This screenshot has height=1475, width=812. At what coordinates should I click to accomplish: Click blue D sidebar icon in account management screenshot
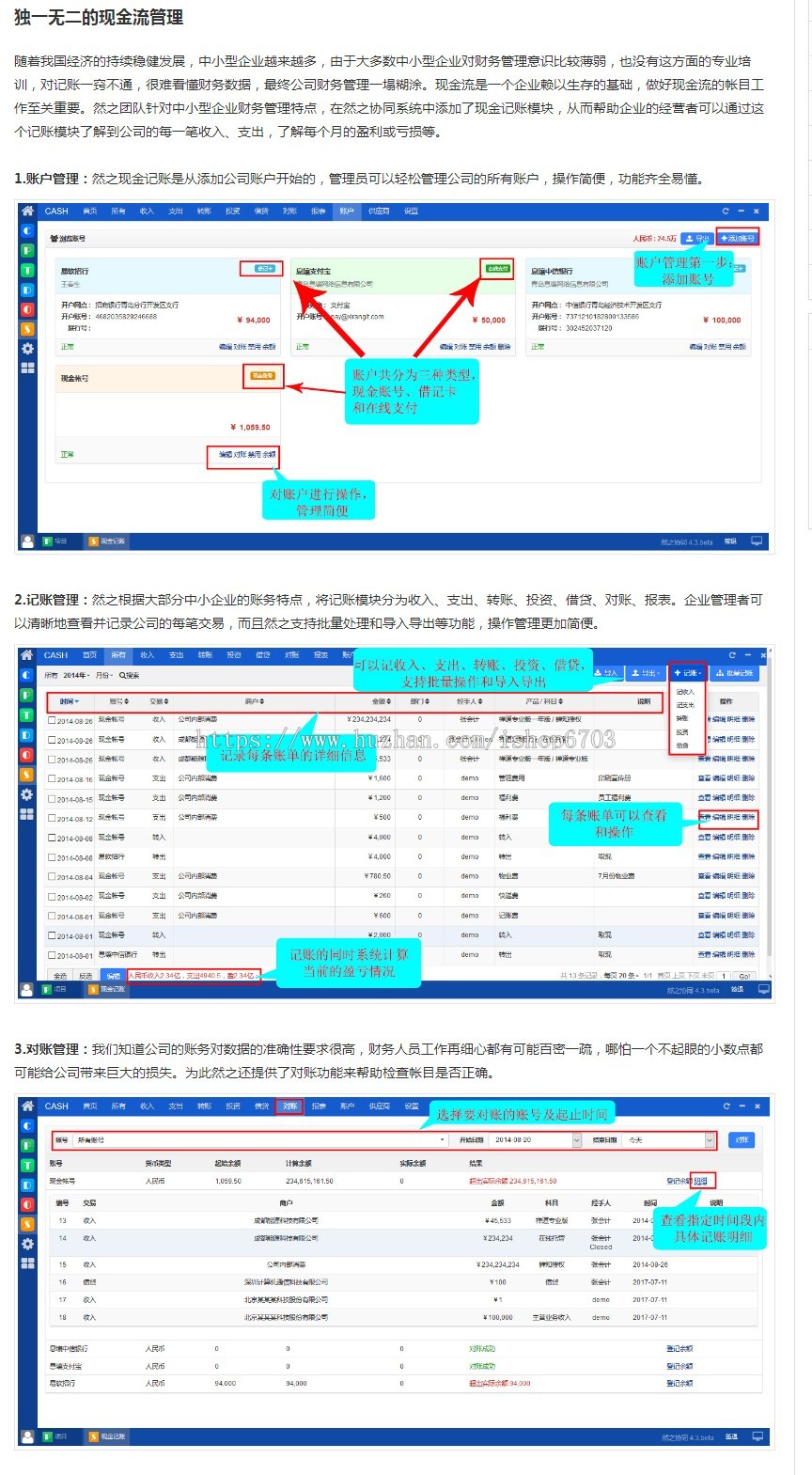(27, 290)
